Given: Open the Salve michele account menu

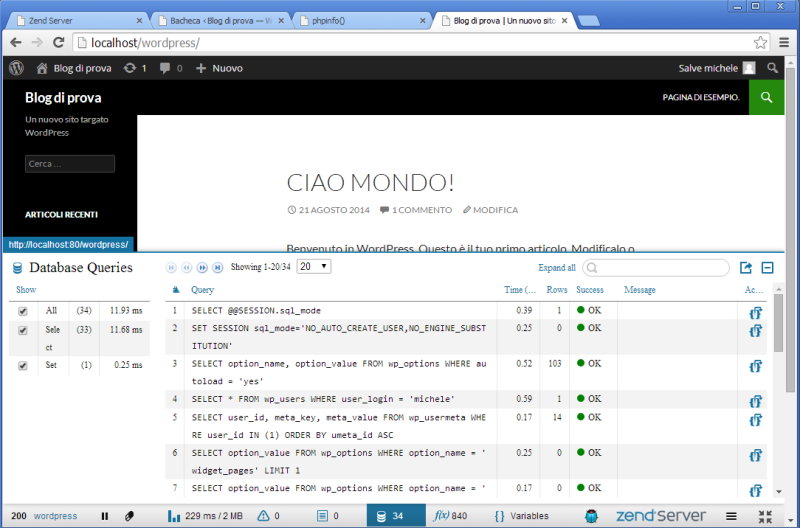Looking at the screenshot, I should 717,68.
